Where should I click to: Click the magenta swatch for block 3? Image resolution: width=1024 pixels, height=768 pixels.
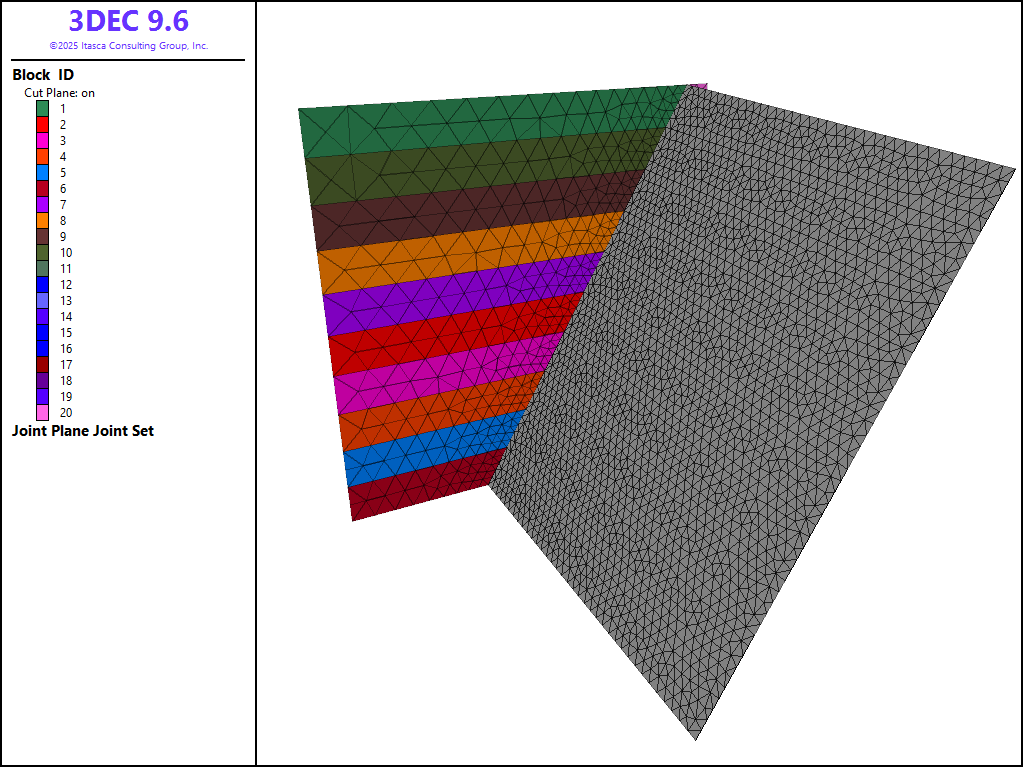pyautogui.click(x=43, y=140)
